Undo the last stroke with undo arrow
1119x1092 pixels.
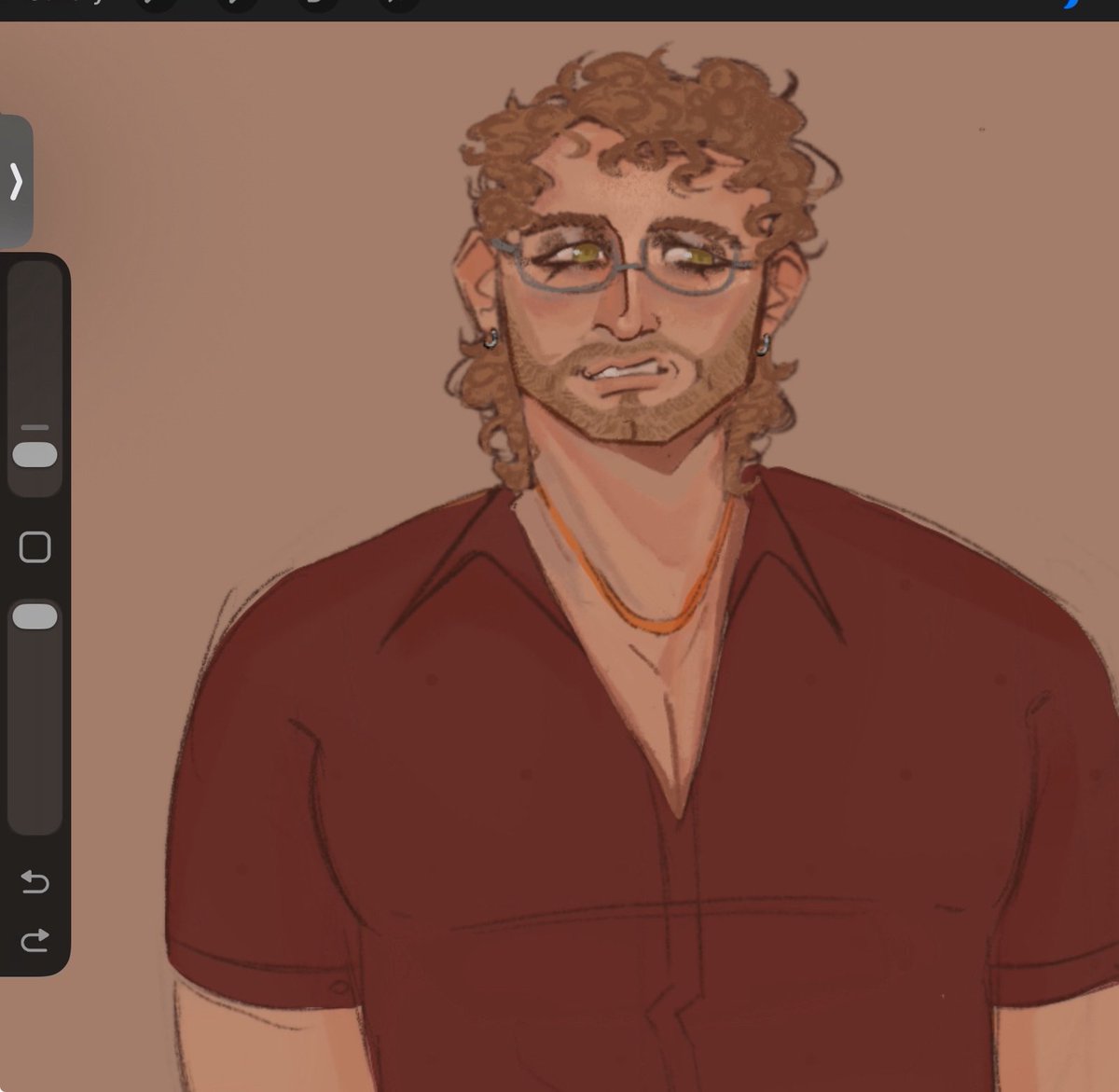click(x=35, y=881)
